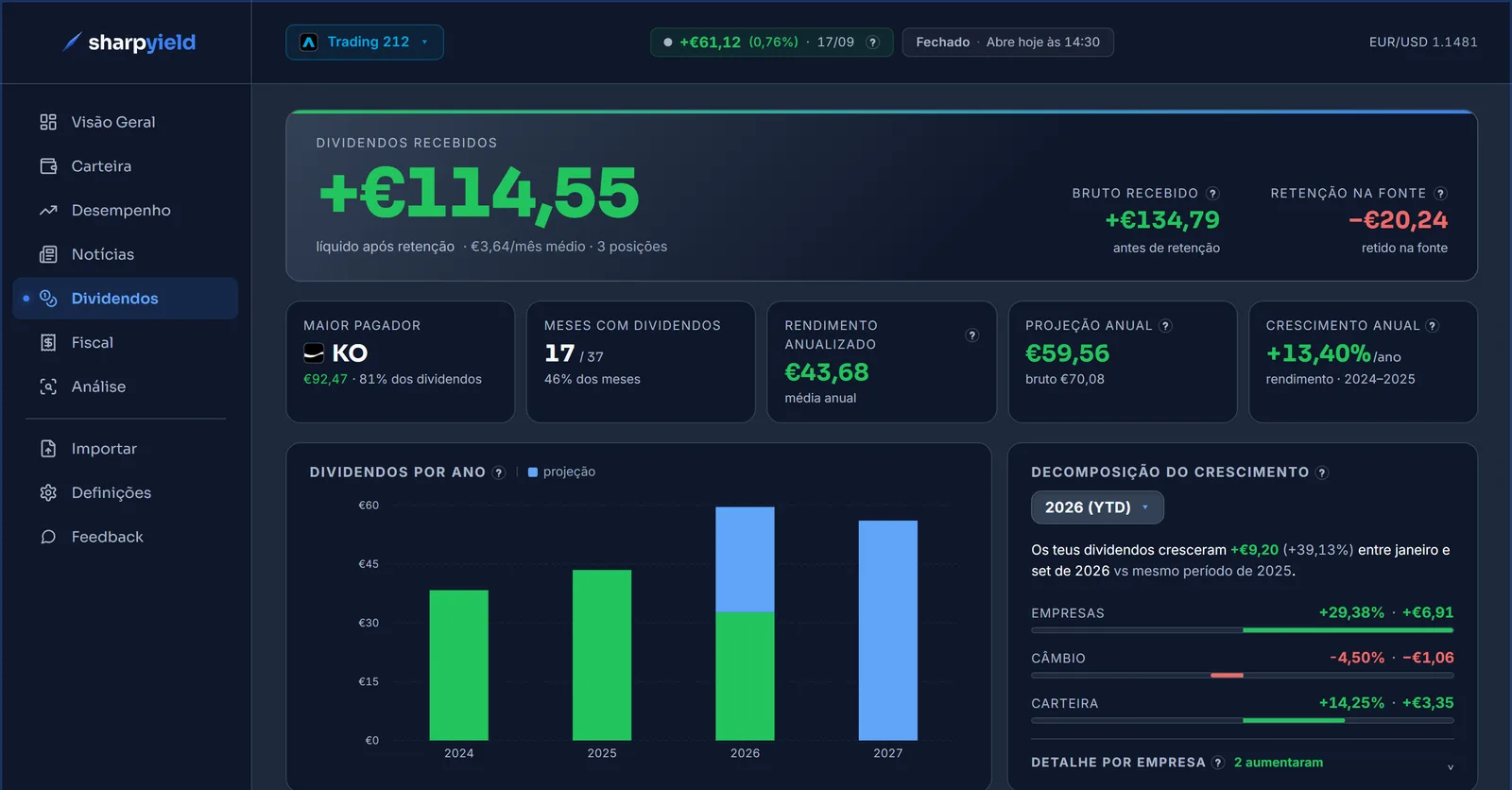The height and width of the screenshot is (790, 1512).
Task: Open the Carteira section
Action: pyautogui.click(x=126, y=166)
